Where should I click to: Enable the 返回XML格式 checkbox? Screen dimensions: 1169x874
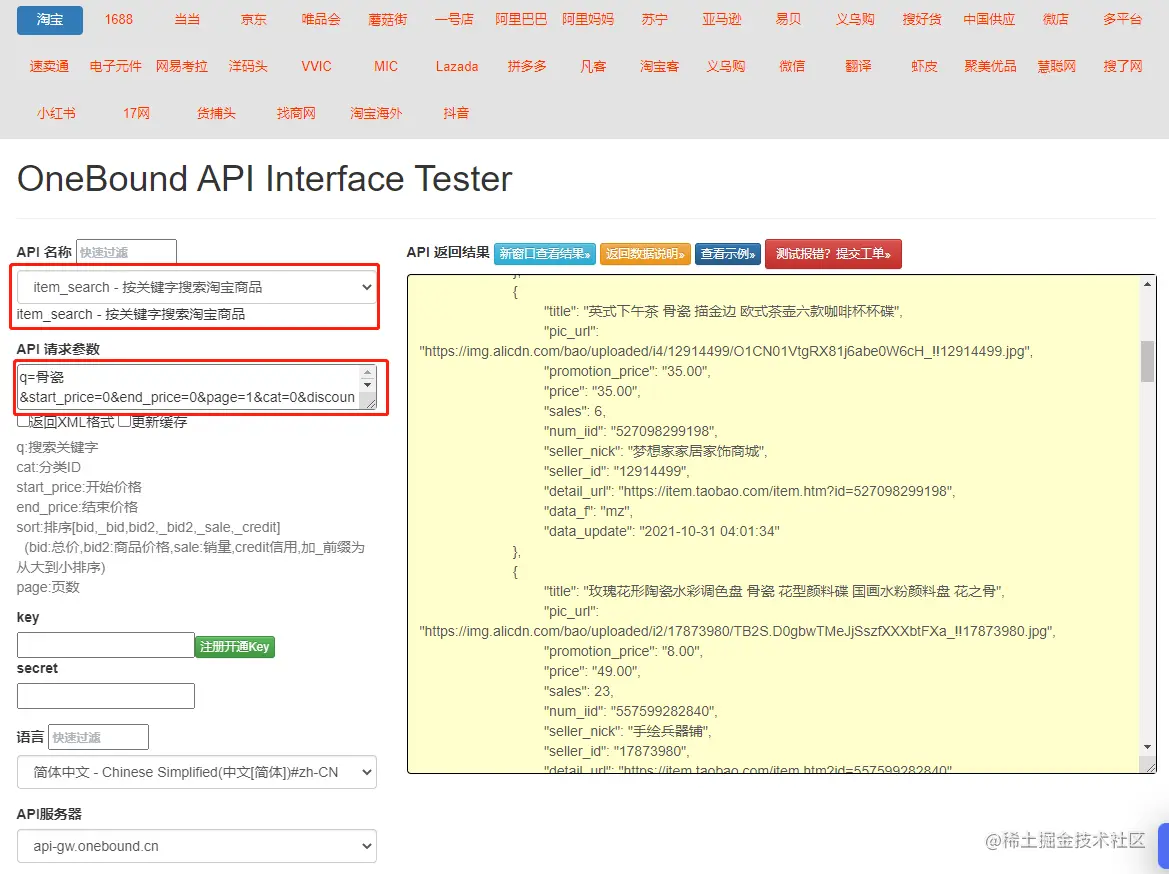click(22, 421)
